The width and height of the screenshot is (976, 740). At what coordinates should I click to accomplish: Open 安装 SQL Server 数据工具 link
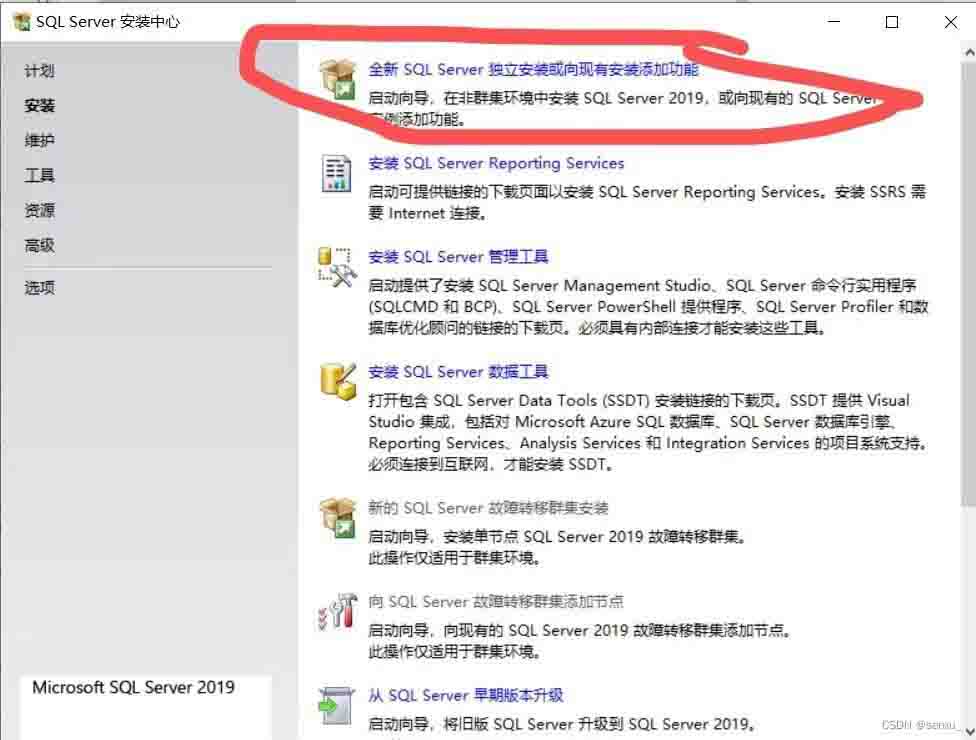click(458, 372)
